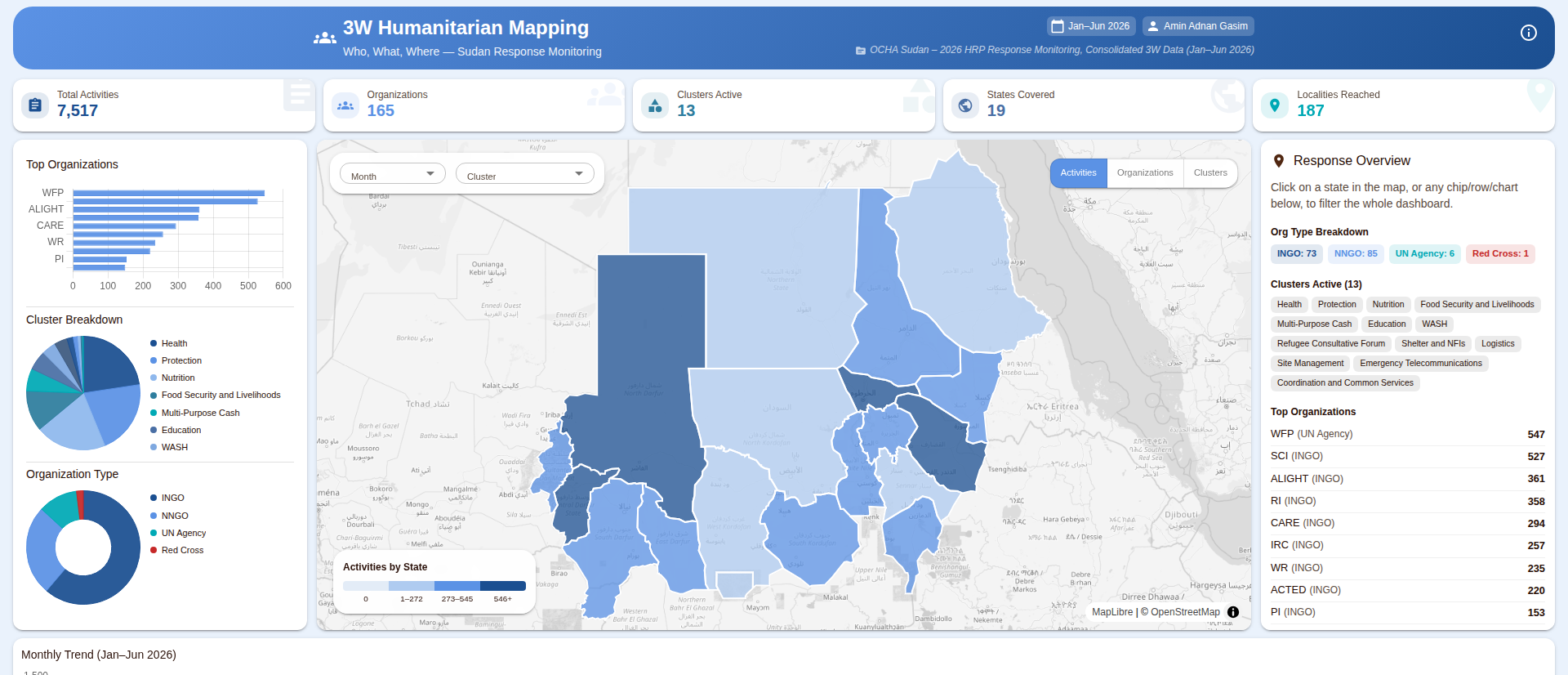Select Refugee Consultative Forum chip
1568x675 pixels.
1331,344
